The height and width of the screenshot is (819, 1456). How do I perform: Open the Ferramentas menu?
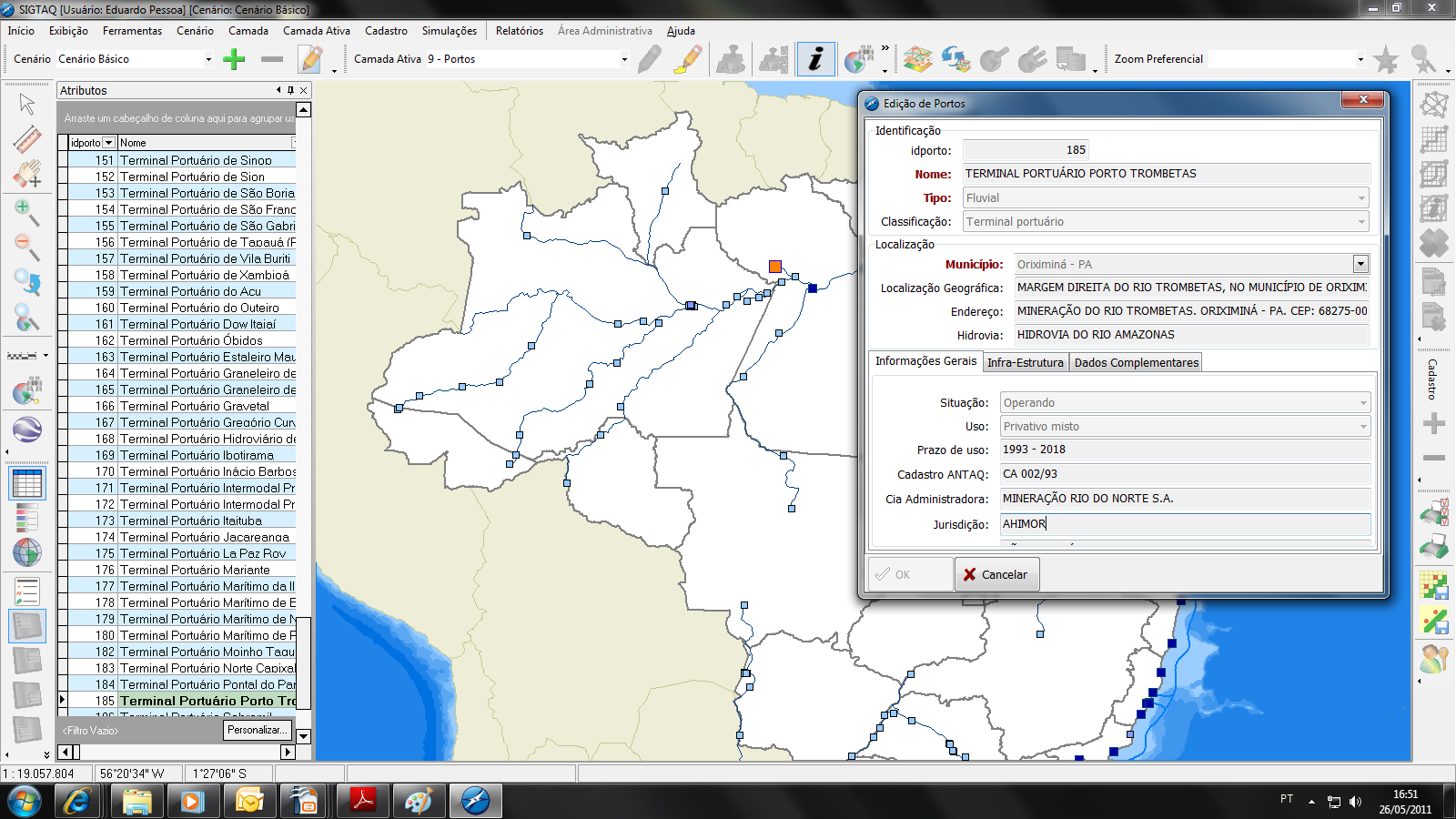(132, 31)
